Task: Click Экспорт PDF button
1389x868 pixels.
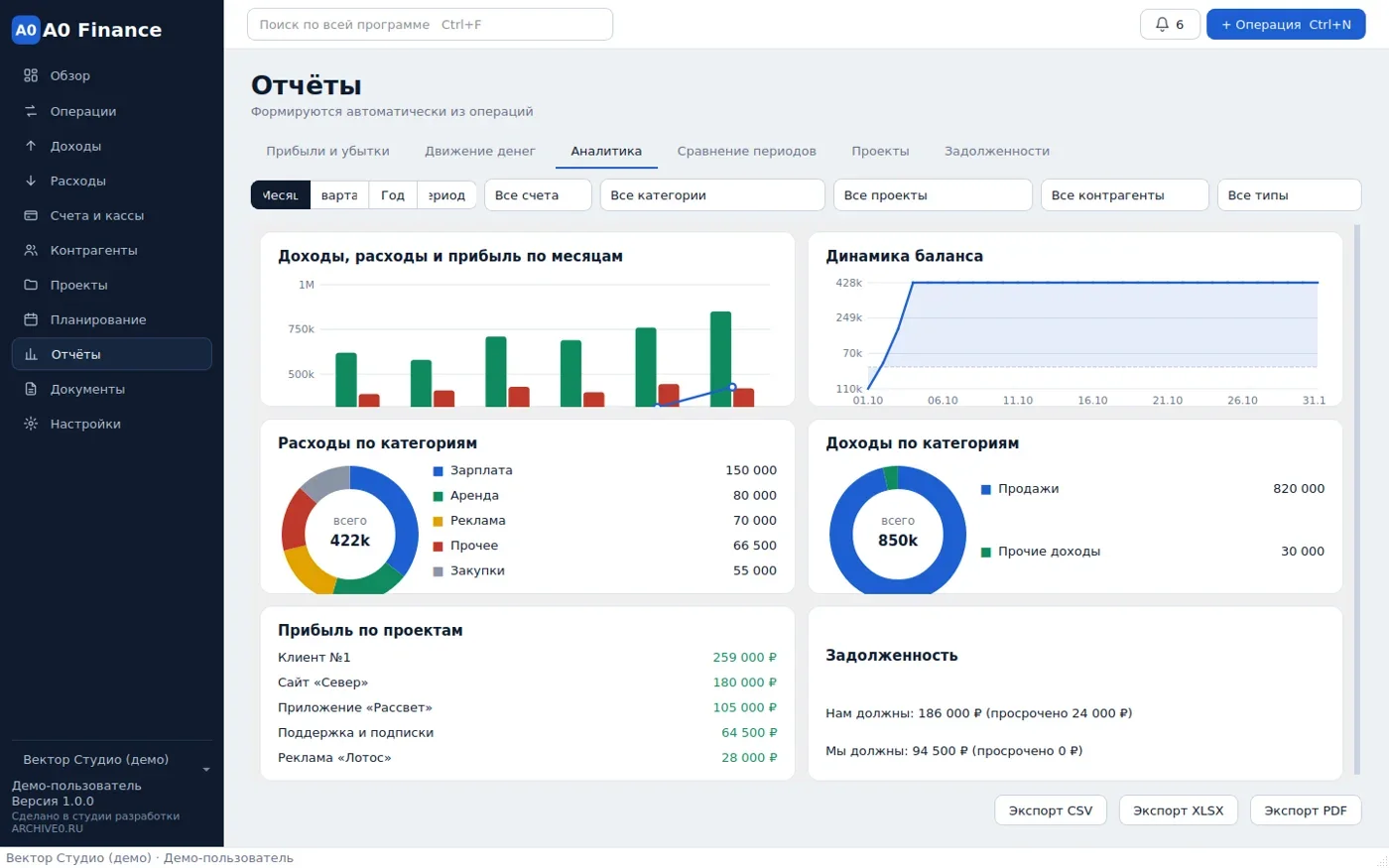Action: (x=1306, y=810)
